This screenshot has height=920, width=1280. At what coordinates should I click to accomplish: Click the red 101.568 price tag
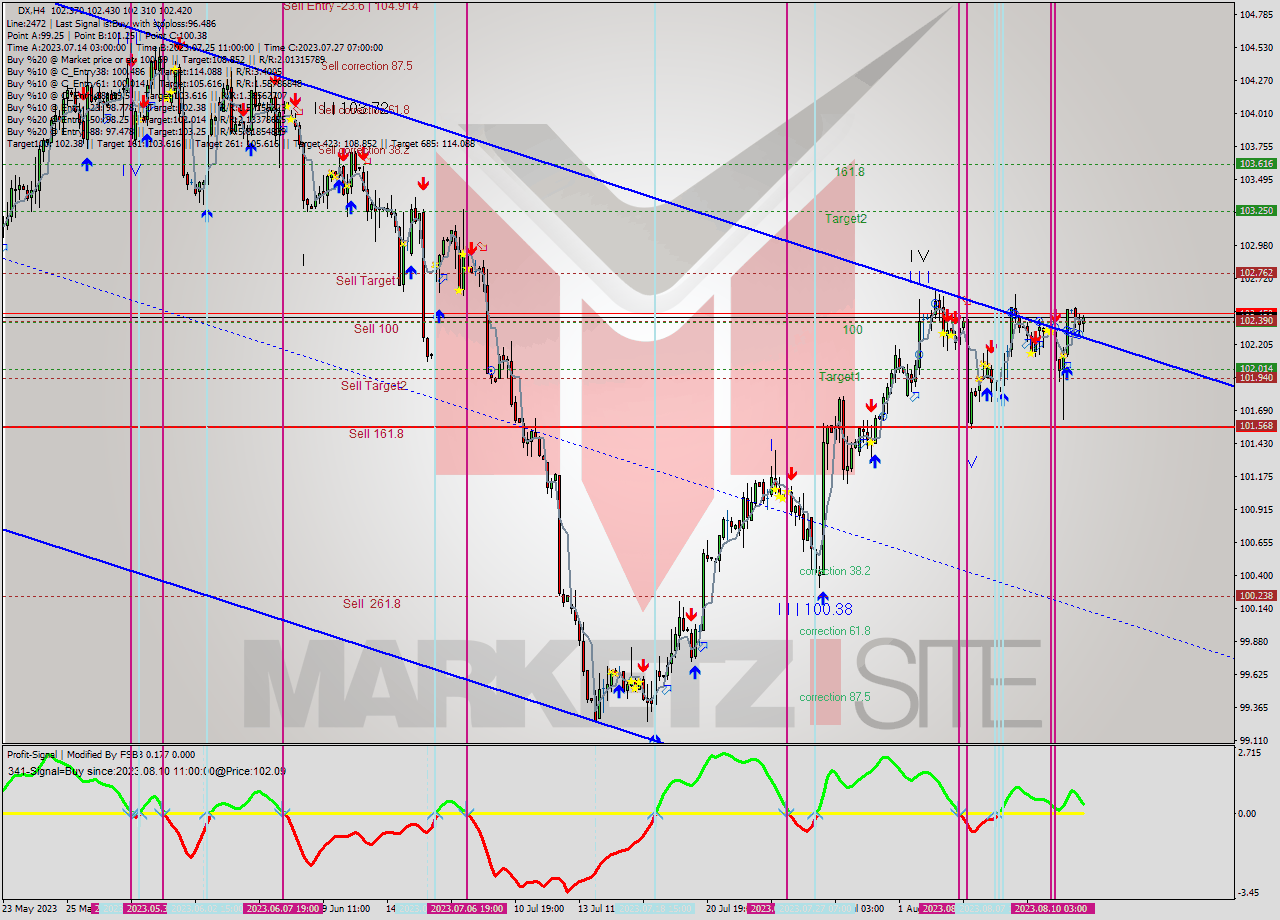1256,426
